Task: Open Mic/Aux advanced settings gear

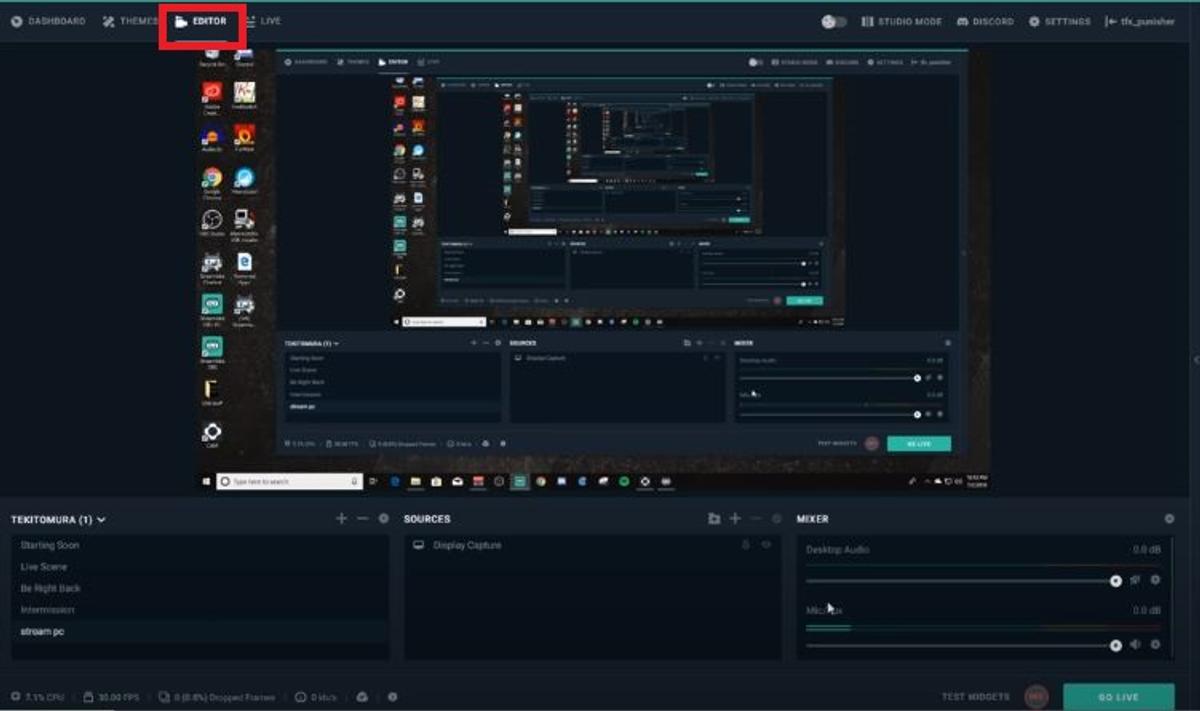Action: (x=1155, y=643)
